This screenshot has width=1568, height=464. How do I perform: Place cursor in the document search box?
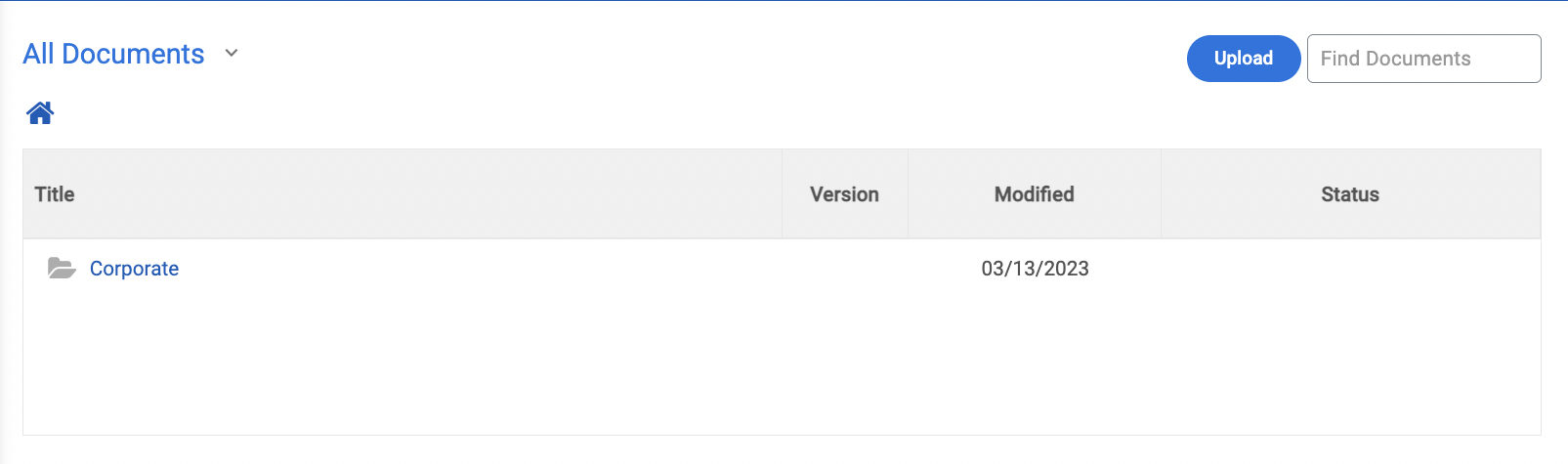click(1423, 59)
